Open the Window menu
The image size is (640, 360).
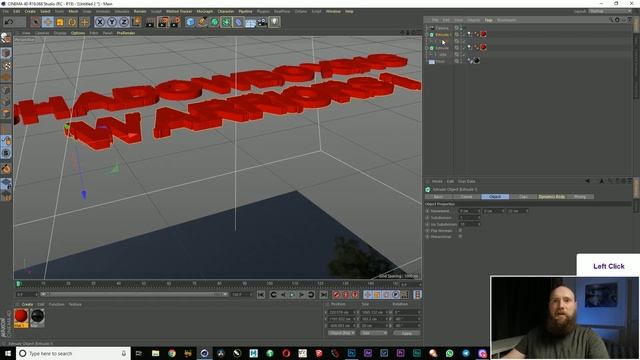coord(333,11)
